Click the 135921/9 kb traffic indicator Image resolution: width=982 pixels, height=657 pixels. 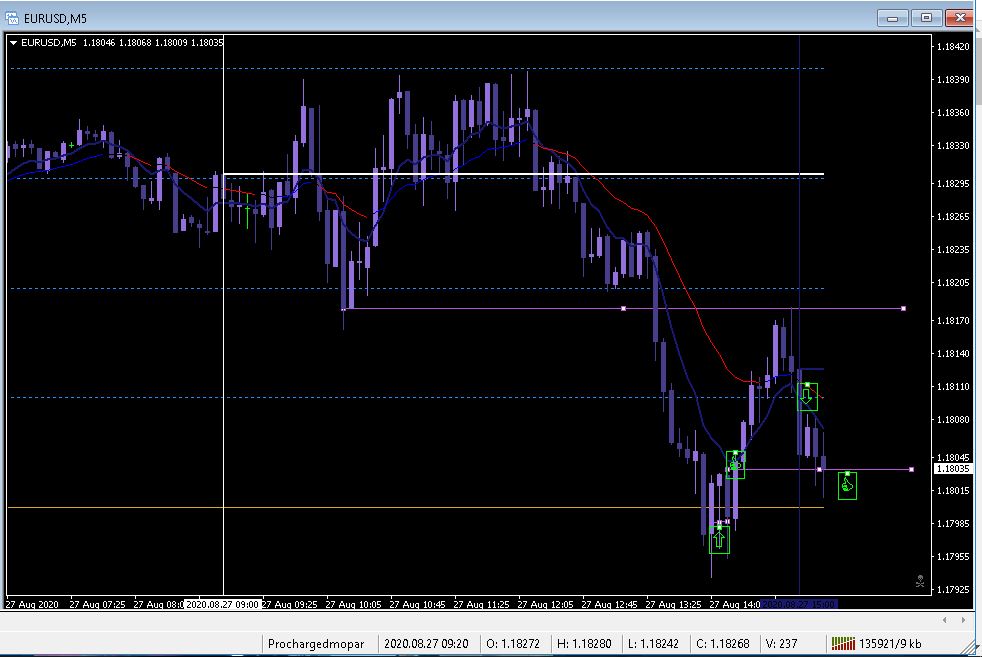coord(890,643)
